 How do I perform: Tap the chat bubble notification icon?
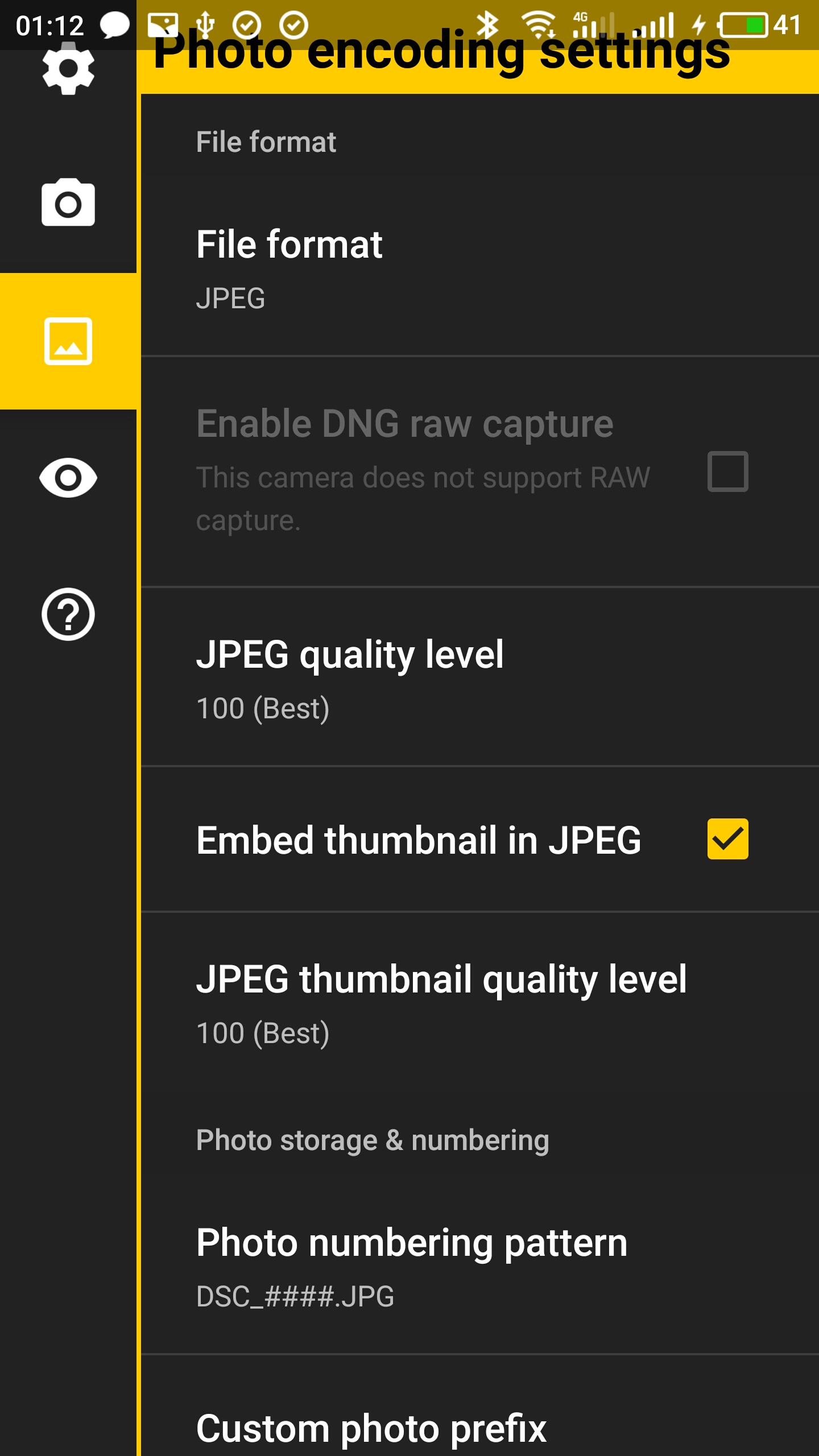tap(115, 25)
